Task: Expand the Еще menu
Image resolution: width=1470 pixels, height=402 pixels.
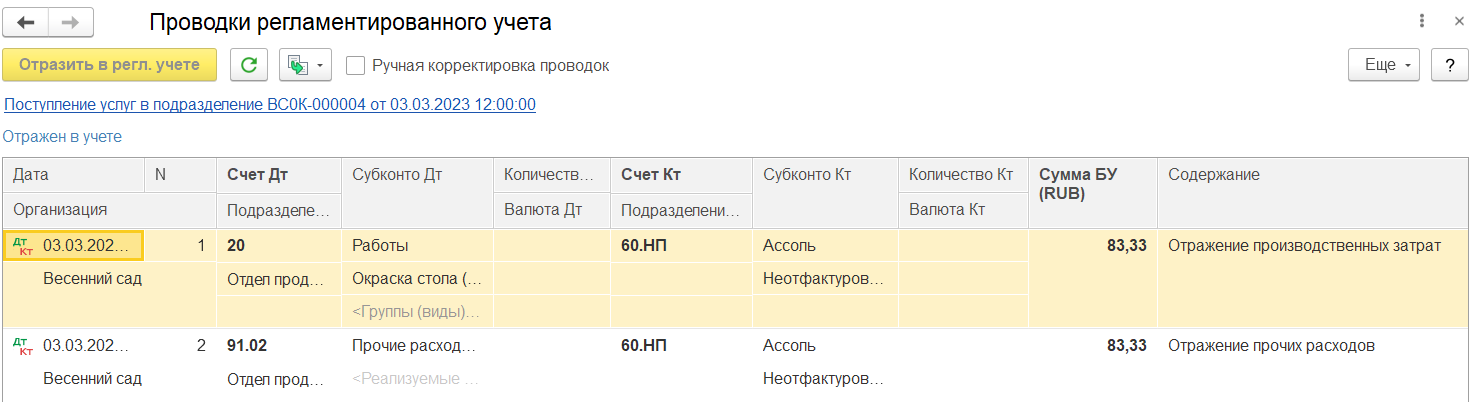Action: [x=1386, y=65]
